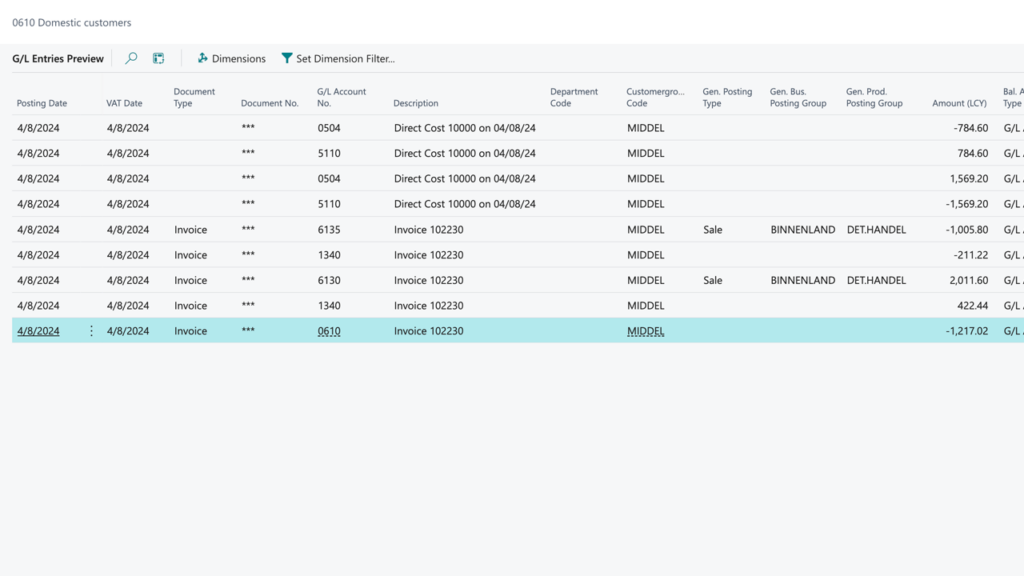Click the DET.HANDEL cell in account 6130 row

876,281
